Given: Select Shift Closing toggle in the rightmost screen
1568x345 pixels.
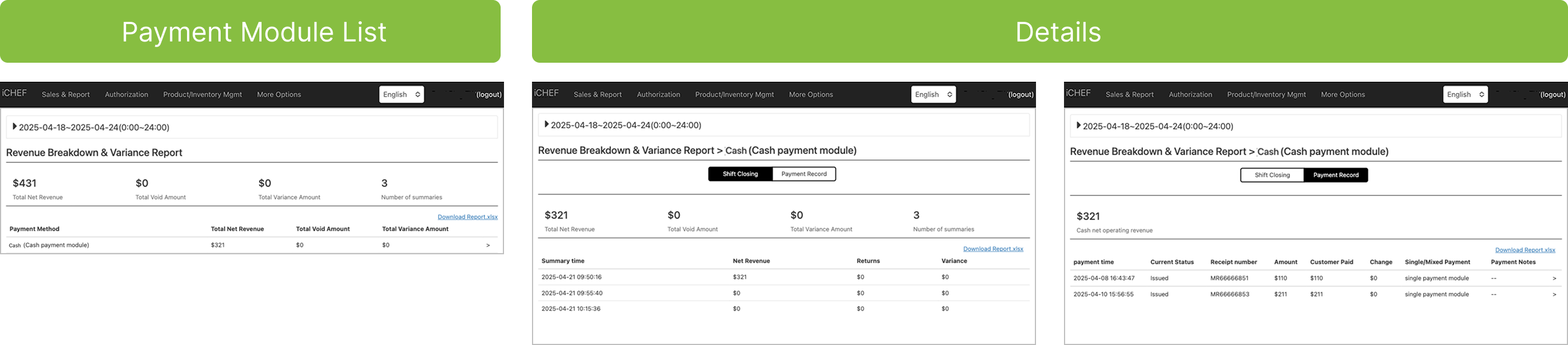Looking at the screenshot, I should point(1272,175).
